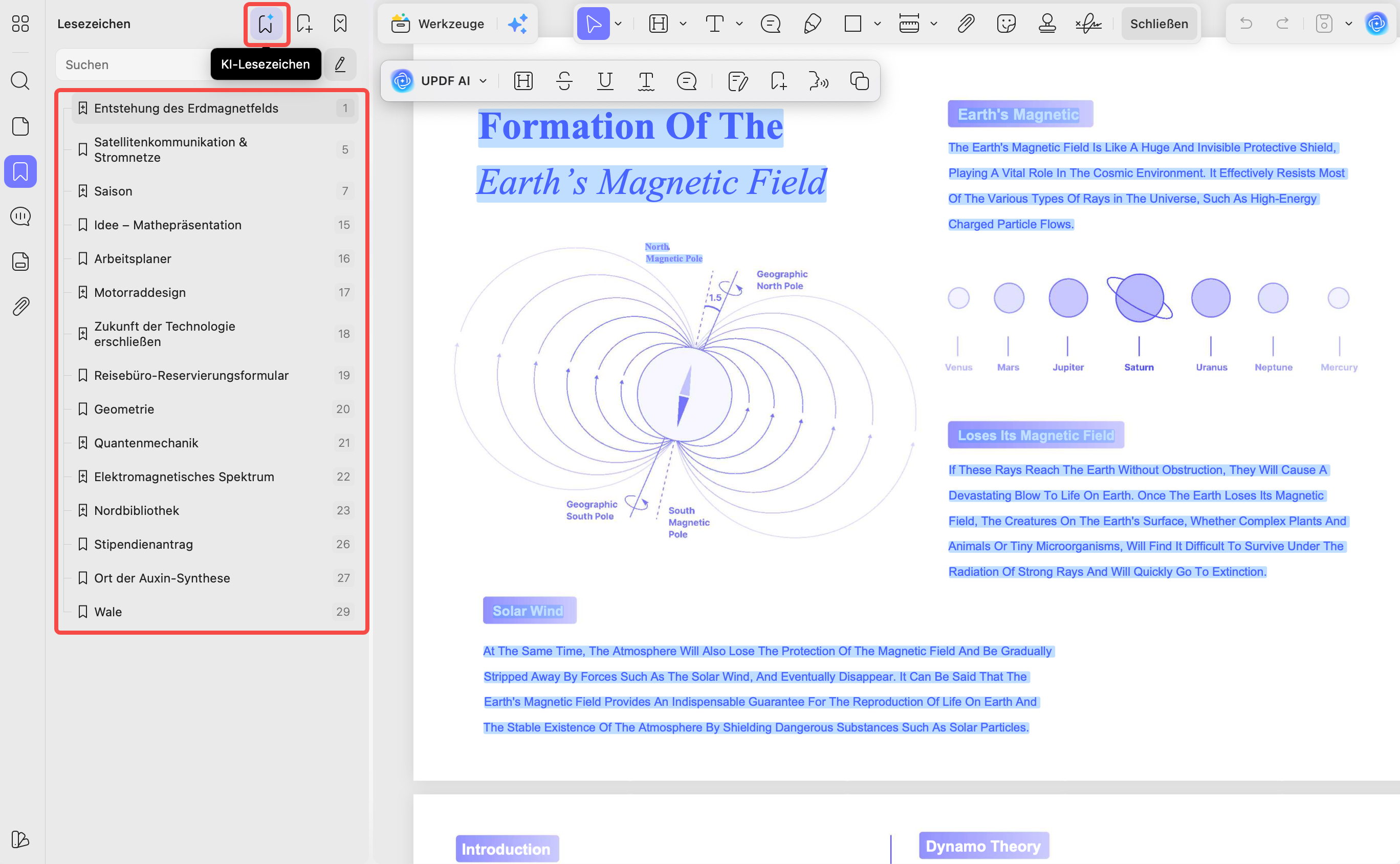Select the sticker tool icon

(1006, 24)
